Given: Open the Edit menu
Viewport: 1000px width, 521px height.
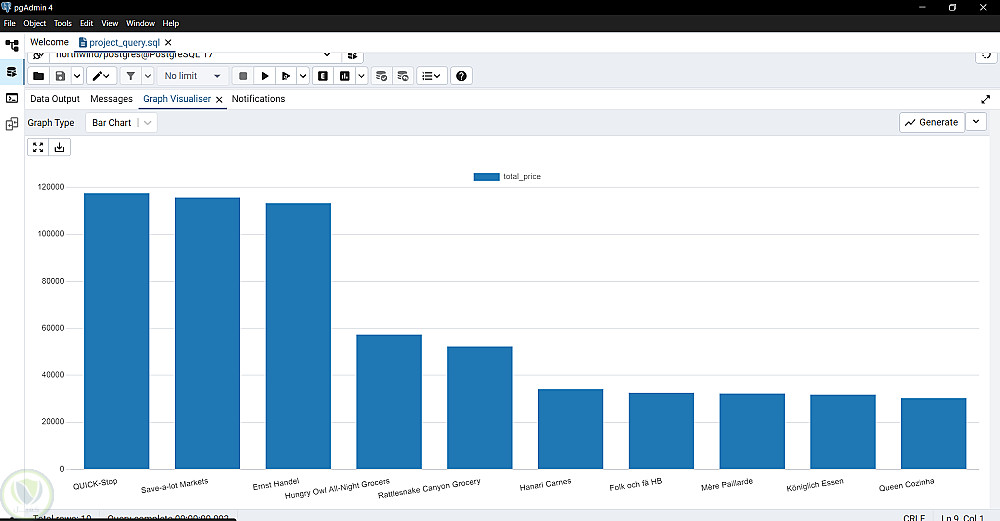Looking at the screenshot, I should click(x=87, y=24).
